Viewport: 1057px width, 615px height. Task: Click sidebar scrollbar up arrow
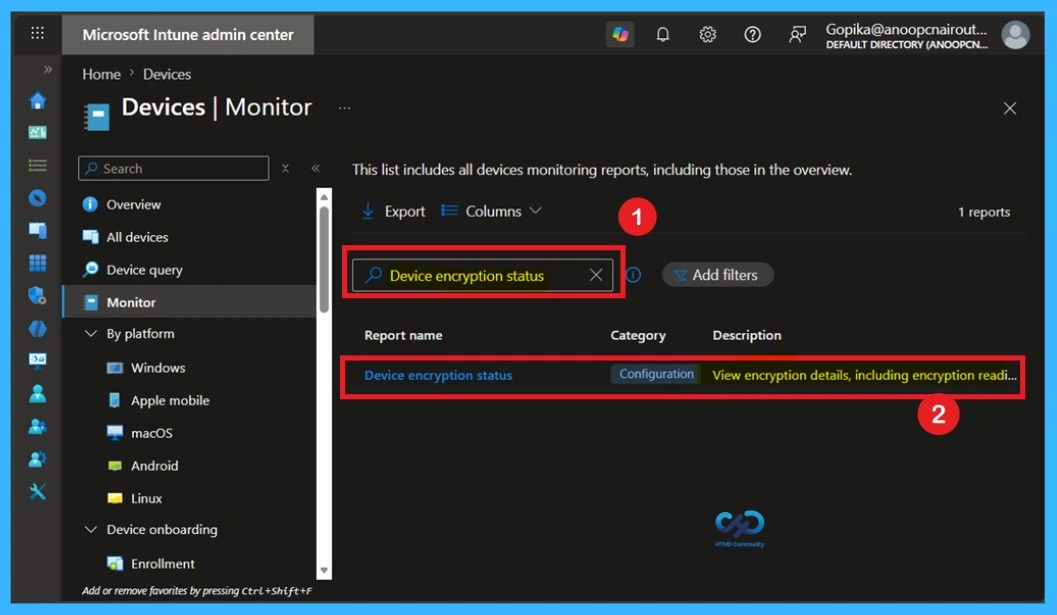click(324, 197)
